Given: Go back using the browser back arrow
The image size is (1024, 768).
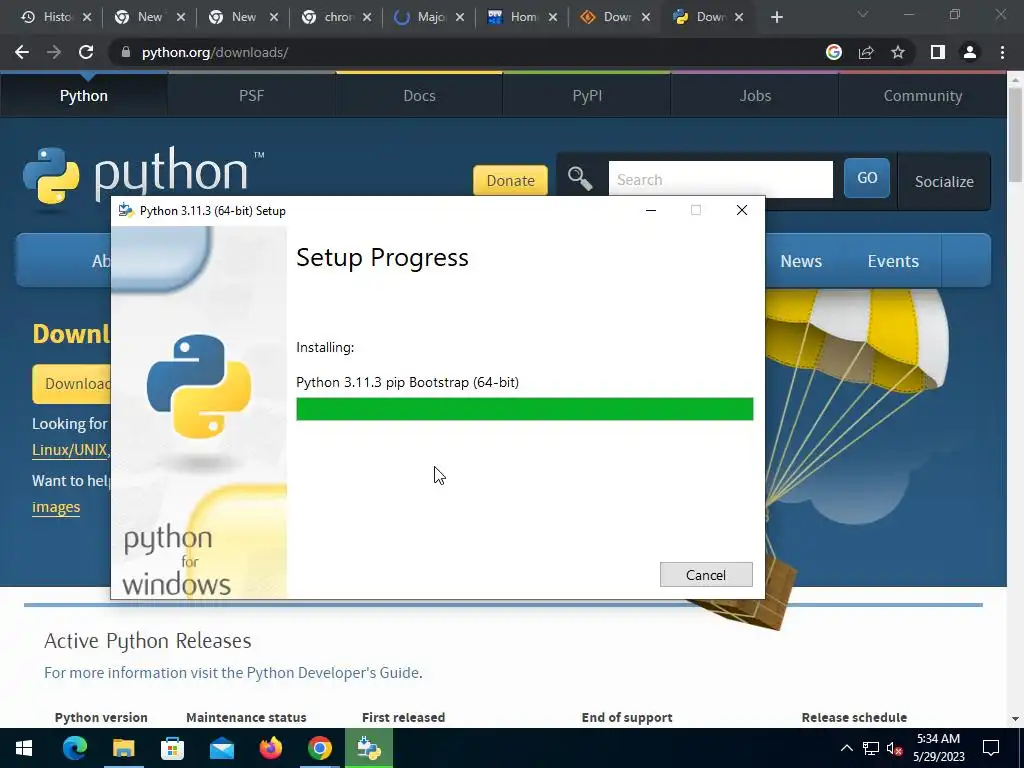Looking at the screenshot, I should coord(22,52).
